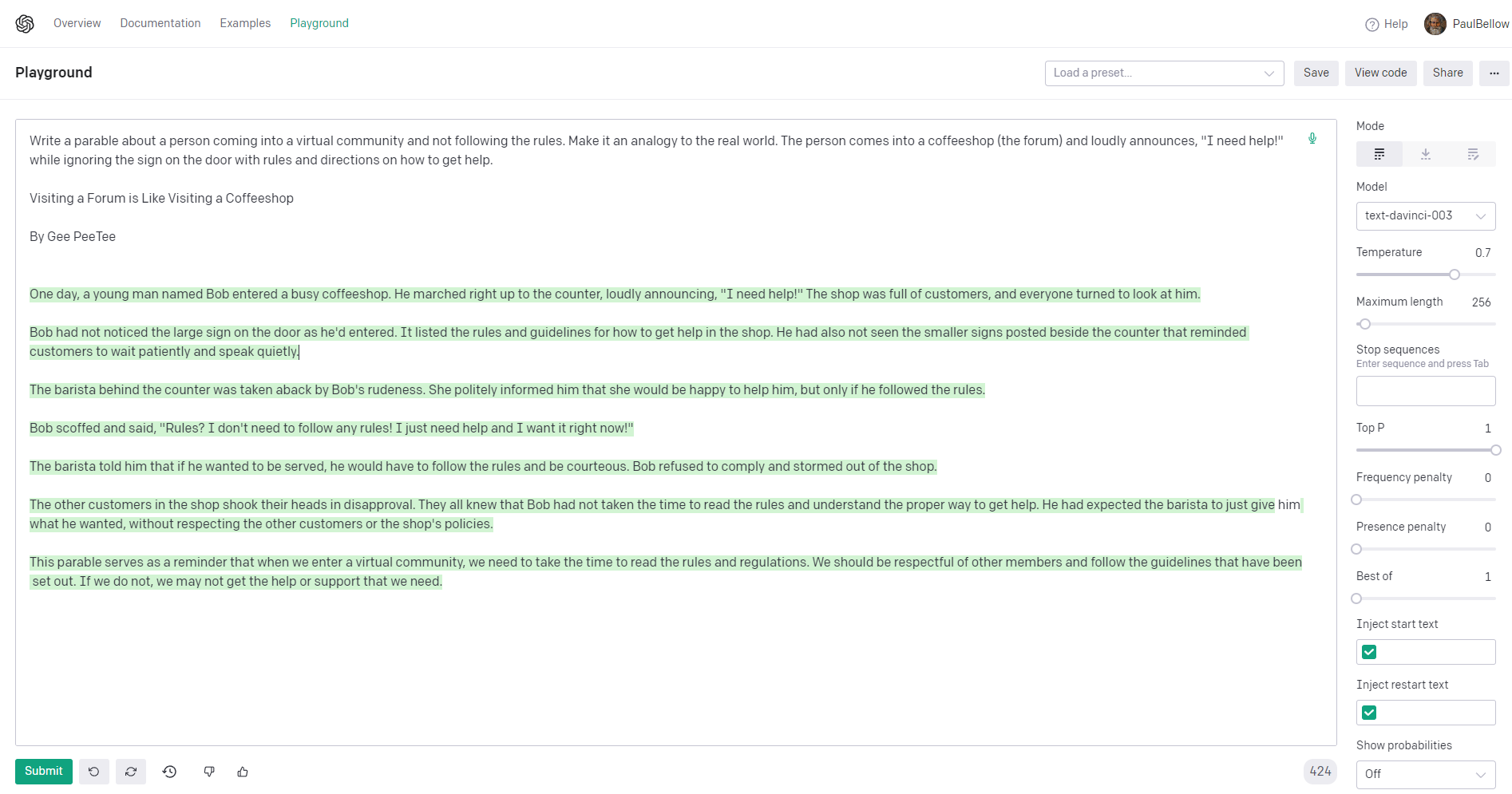1512x794 pixels.
Task: Select the Complete mode icon
Action: point(1379,154)
